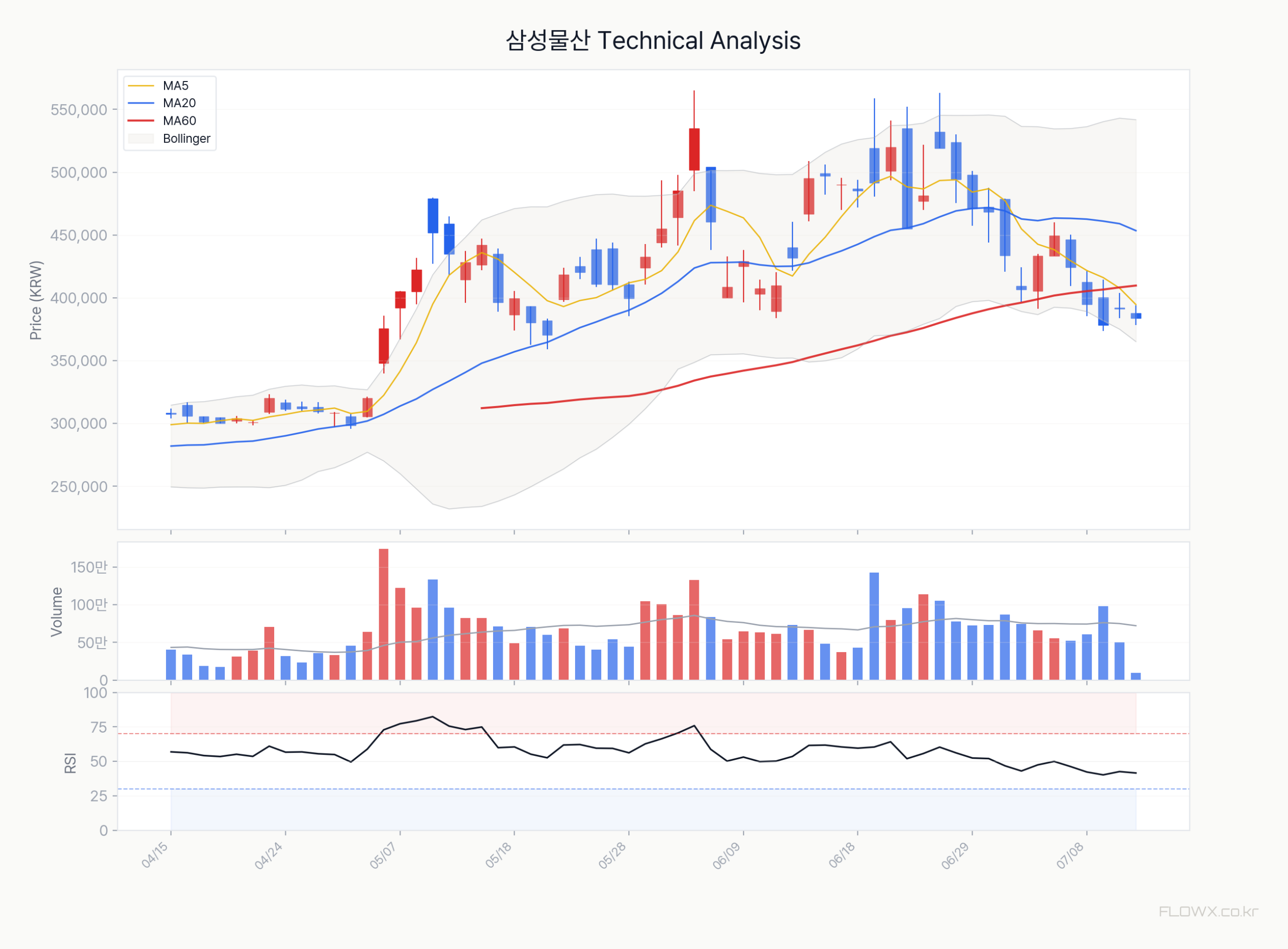The image size is (1288, 949).
Task: Click the '05/28' date label
Action: pos(612,855)
